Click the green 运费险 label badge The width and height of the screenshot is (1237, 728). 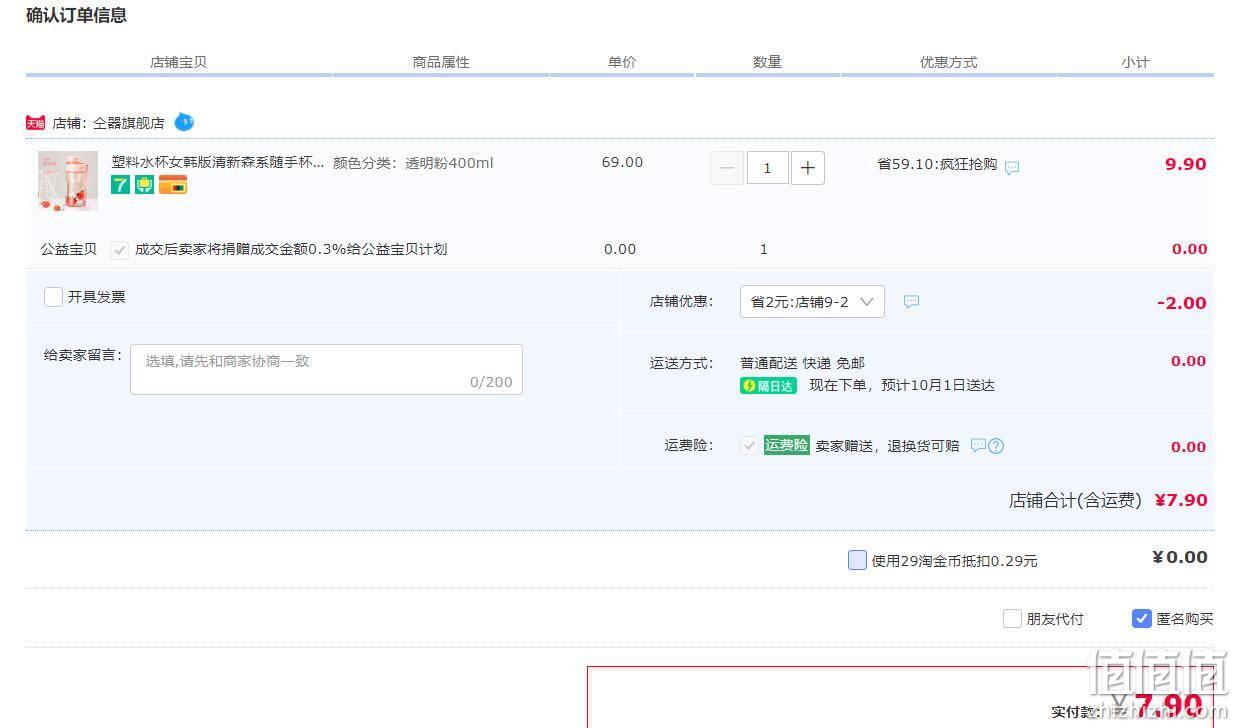point(786,446)
